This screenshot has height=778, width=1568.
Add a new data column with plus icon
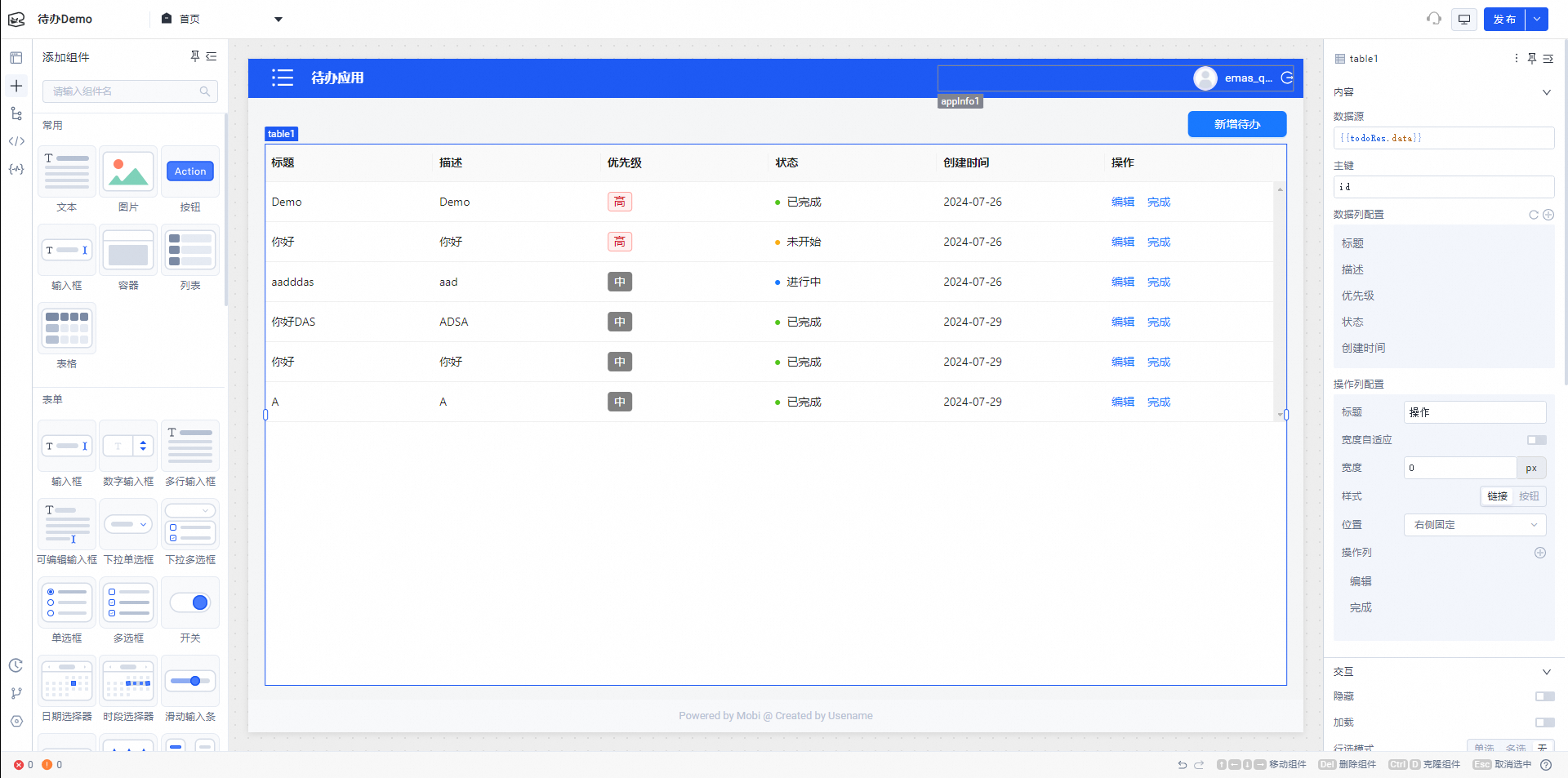coord(1548,215)
